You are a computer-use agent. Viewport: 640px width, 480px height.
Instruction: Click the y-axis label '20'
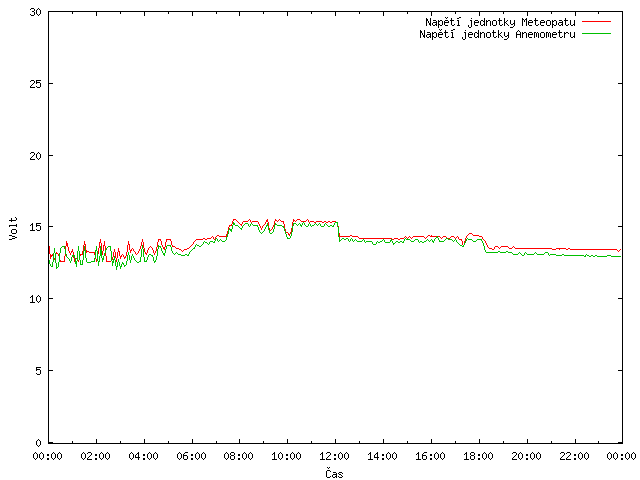36,156
